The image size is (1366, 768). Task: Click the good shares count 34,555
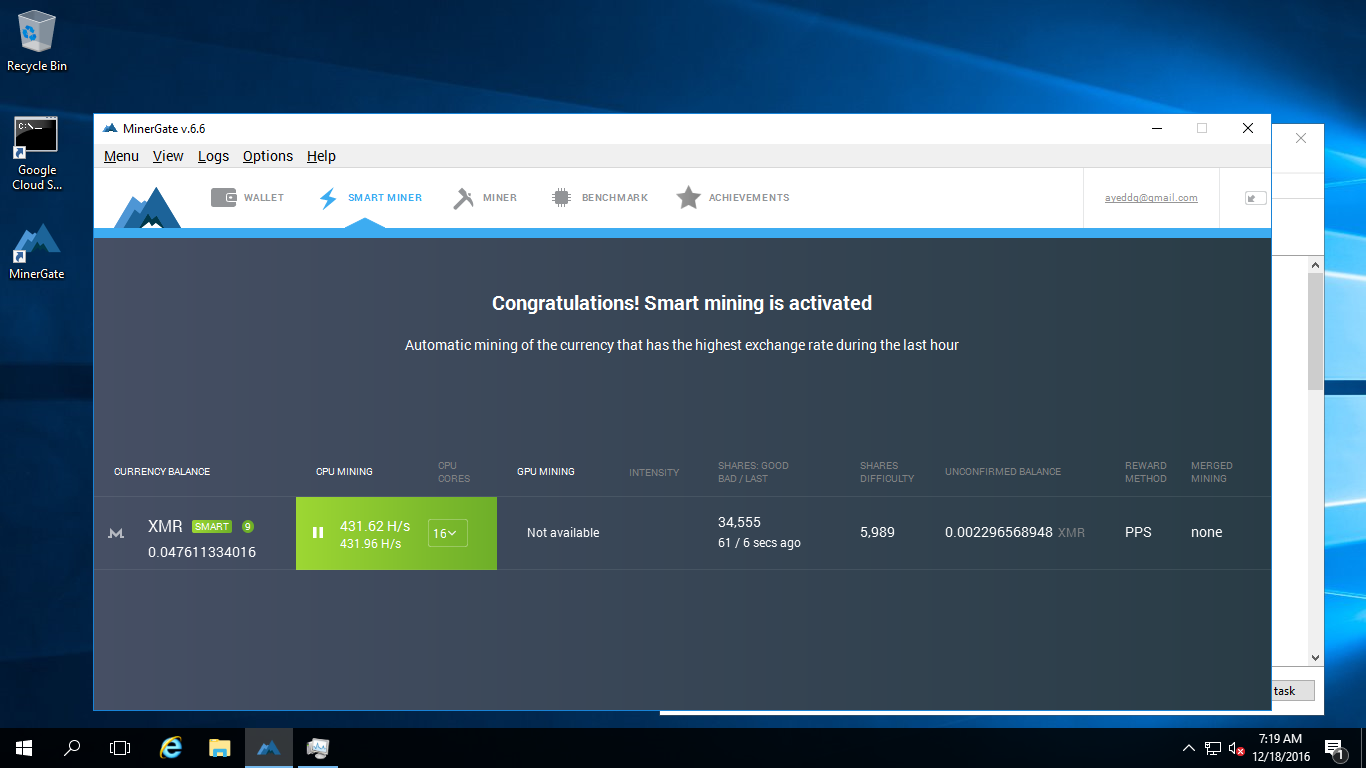tap(739, 523)
